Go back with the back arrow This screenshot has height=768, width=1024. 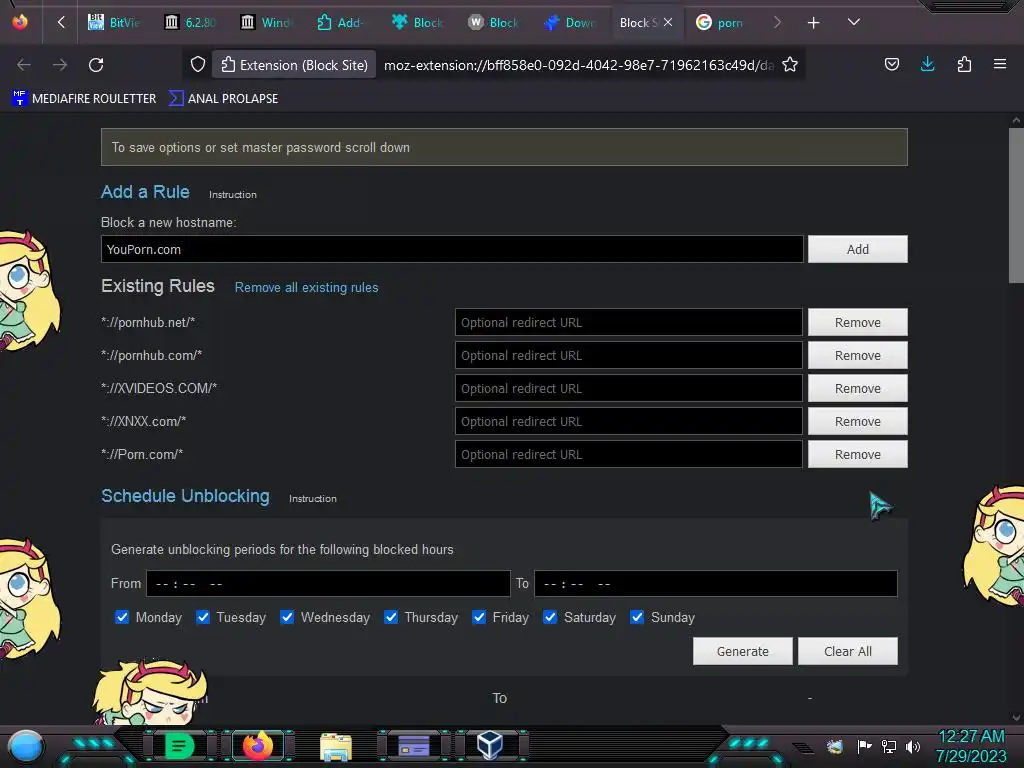[x=24, y=65]
